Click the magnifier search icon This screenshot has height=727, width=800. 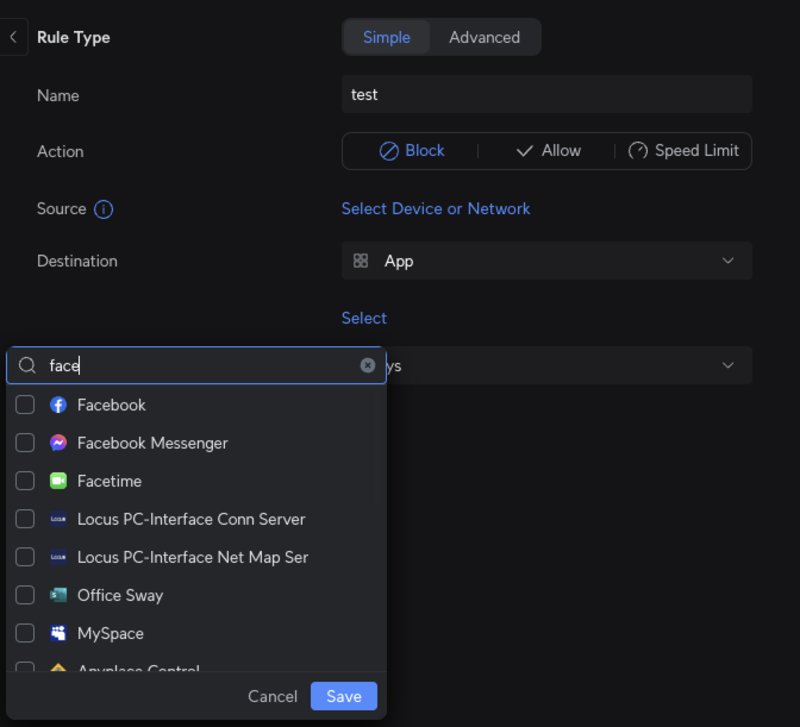pos(27,365)
